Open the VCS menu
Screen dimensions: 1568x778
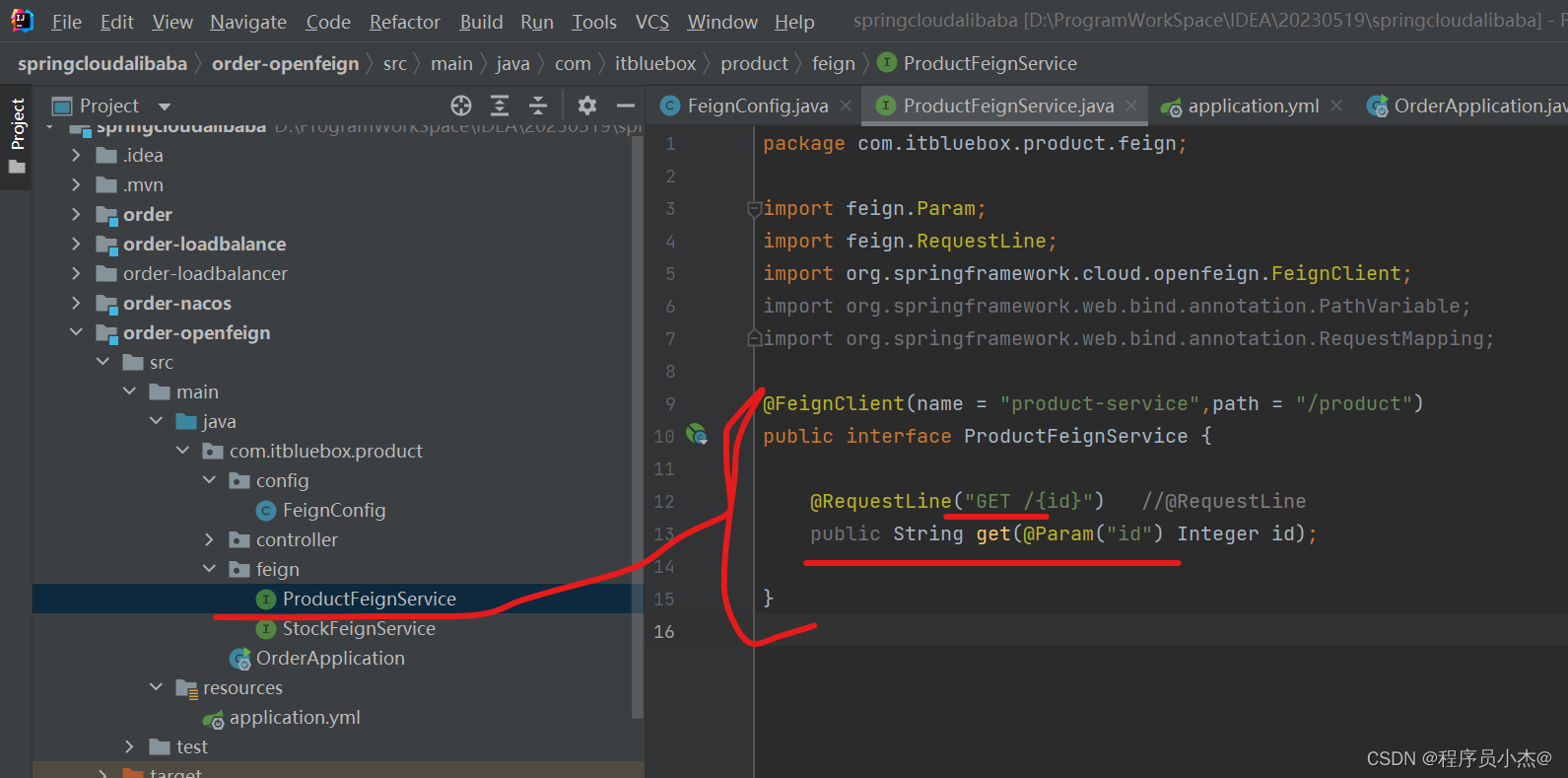coord(651,22)
